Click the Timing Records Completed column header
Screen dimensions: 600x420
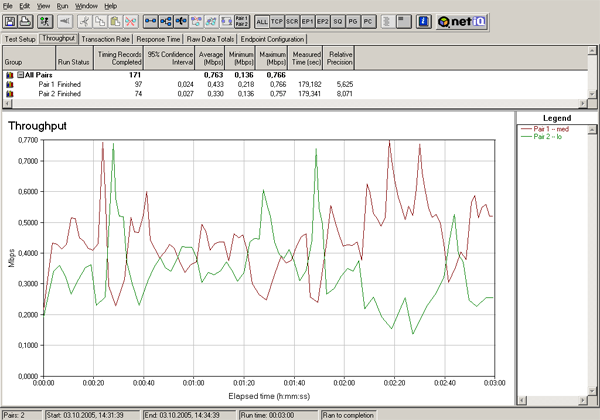point(120,56)
